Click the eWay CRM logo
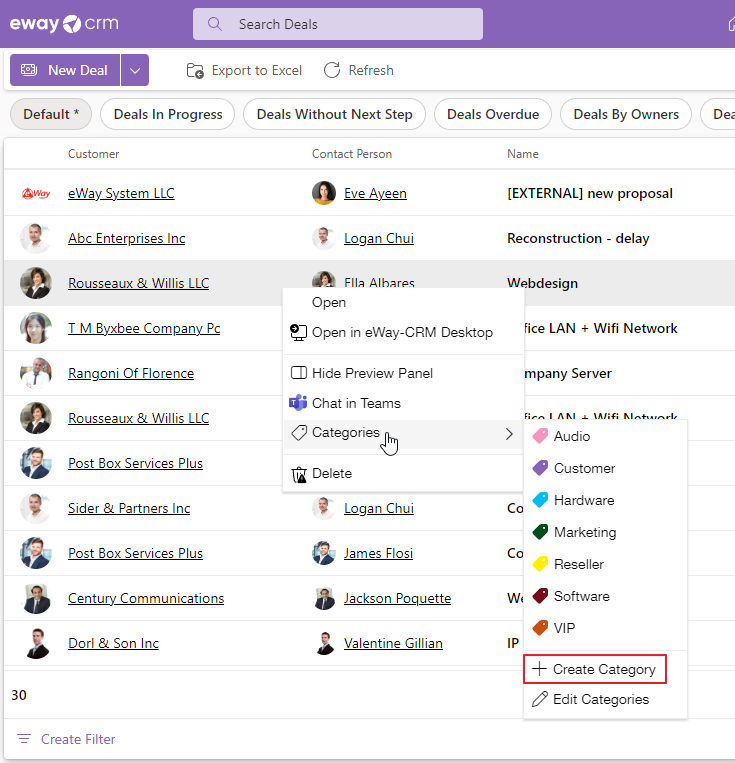Screen dimensions: 735x763 [64, 23]
